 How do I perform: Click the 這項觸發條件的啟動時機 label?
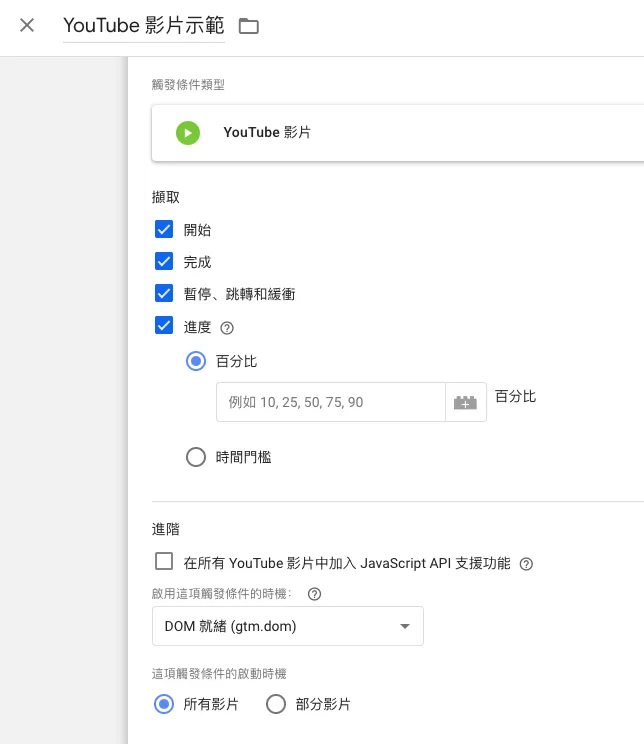pyautogui.click(x=219, y=674)
